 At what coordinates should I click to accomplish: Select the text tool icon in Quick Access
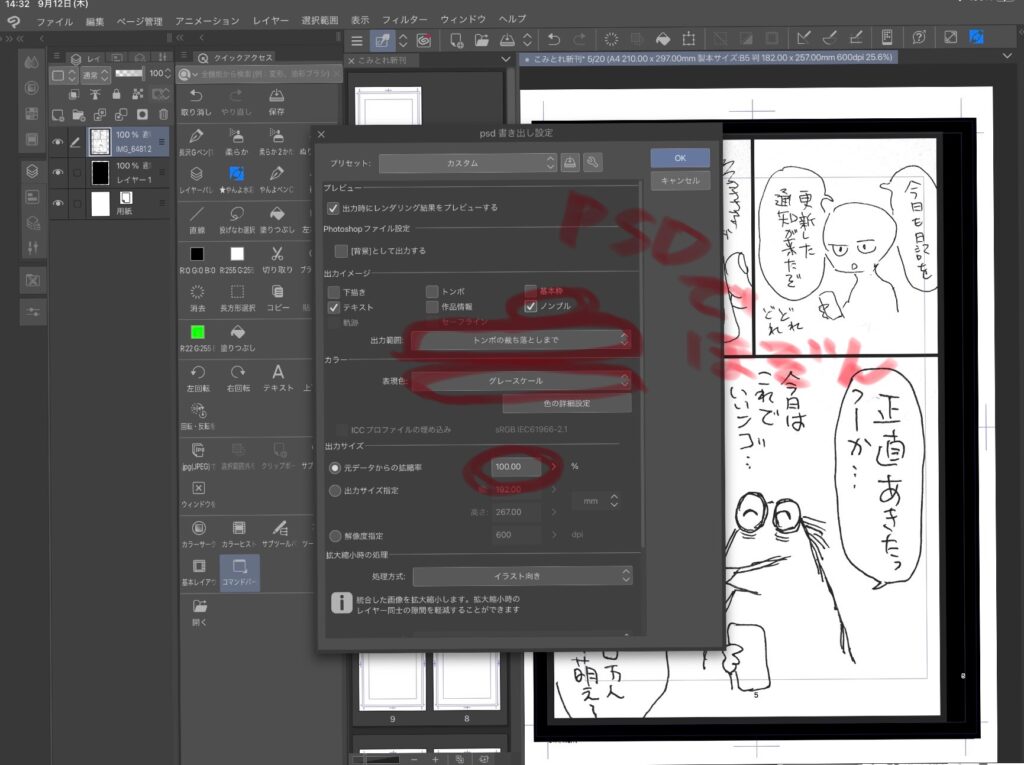click(277, 372)
